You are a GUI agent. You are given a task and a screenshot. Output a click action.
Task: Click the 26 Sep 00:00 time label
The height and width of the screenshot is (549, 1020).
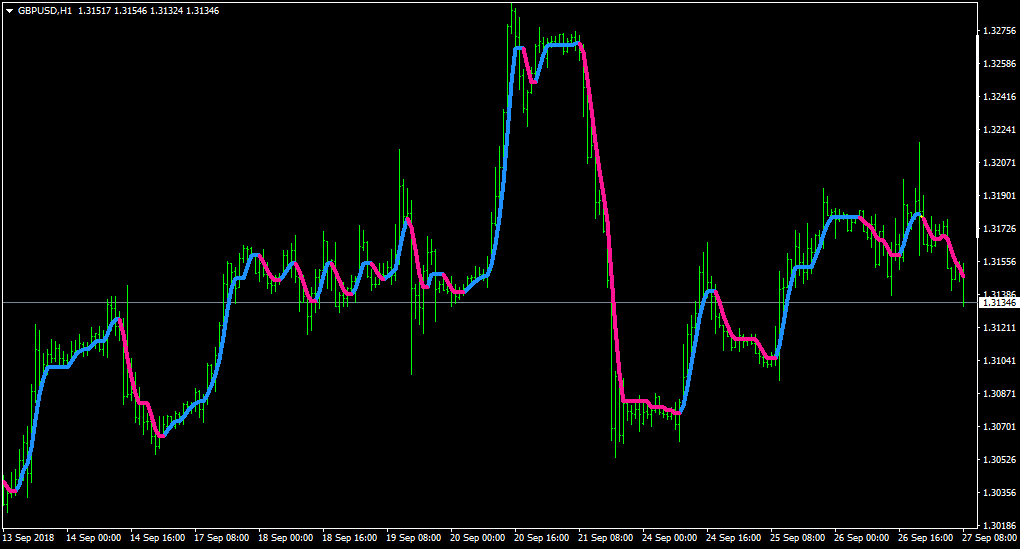[861, 538]
